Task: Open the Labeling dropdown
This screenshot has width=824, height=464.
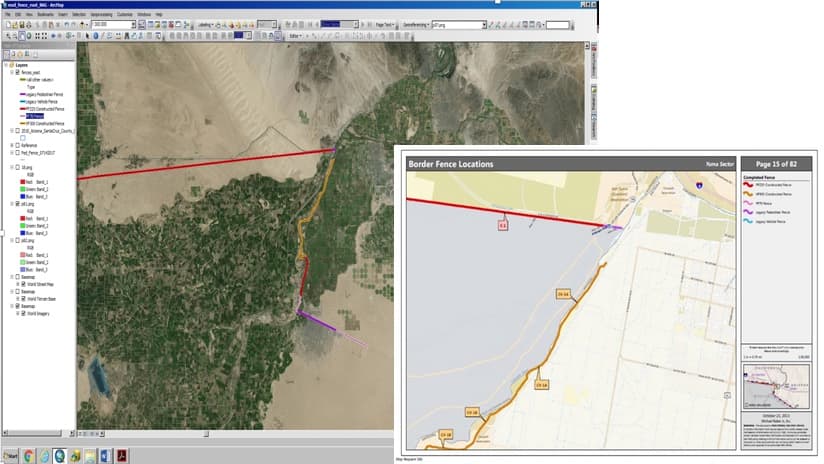Action: point(206,25)
